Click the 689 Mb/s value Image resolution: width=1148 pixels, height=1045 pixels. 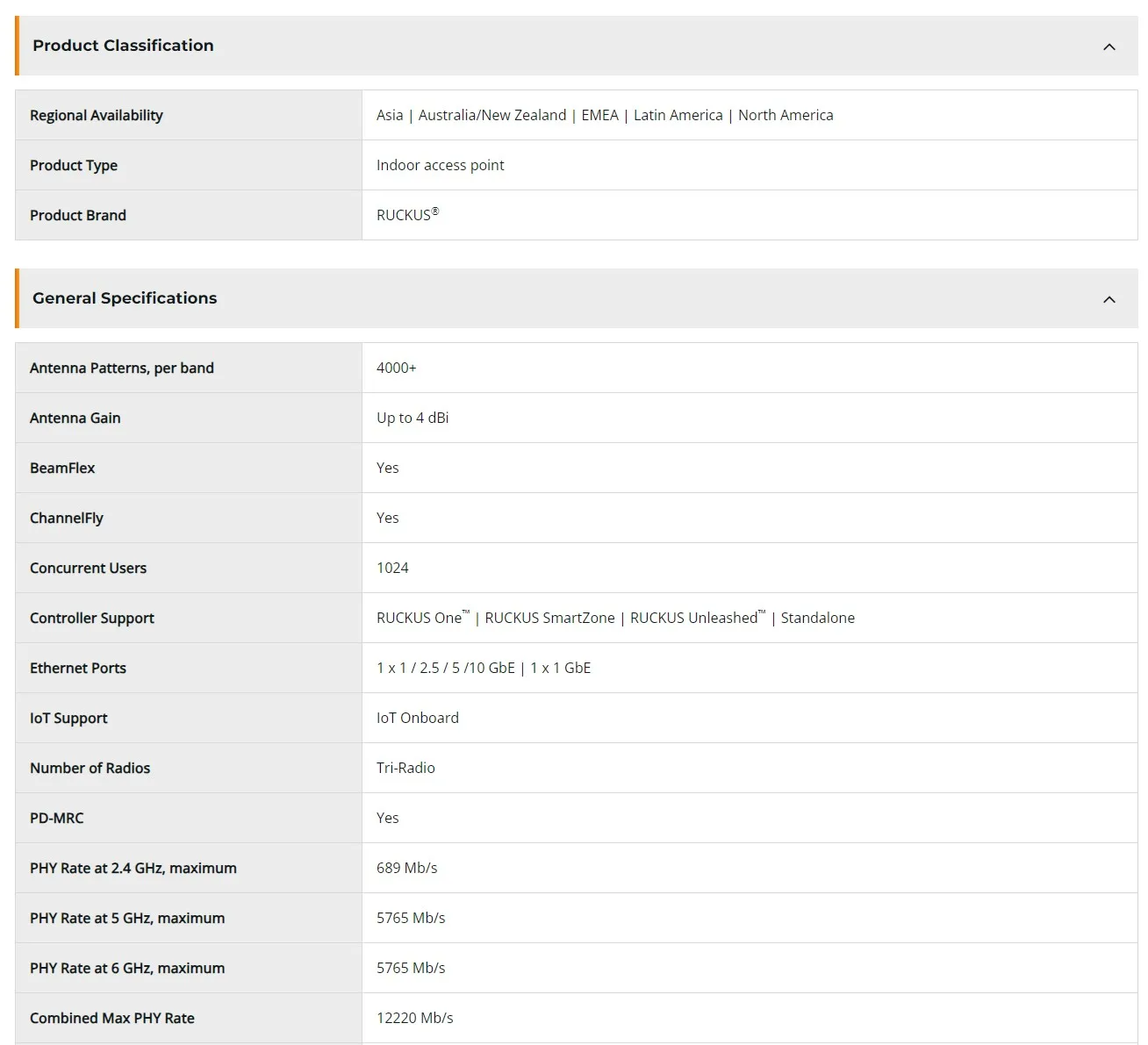click(x=407, y=868)
